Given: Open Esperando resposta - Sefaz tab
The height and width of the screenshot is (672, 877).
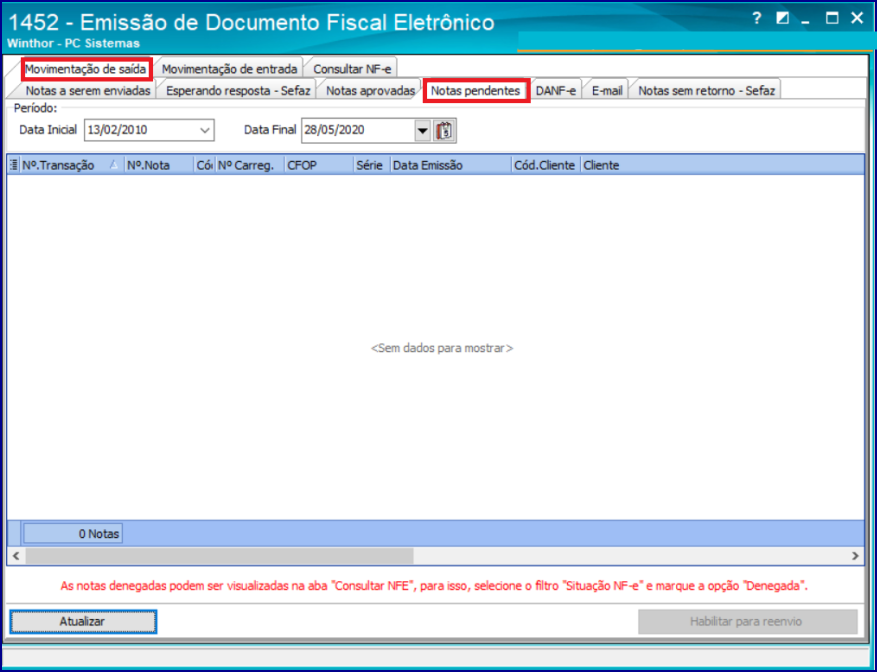Looking at the screenshot, I should pyautogui.click(x=238, y=91).
